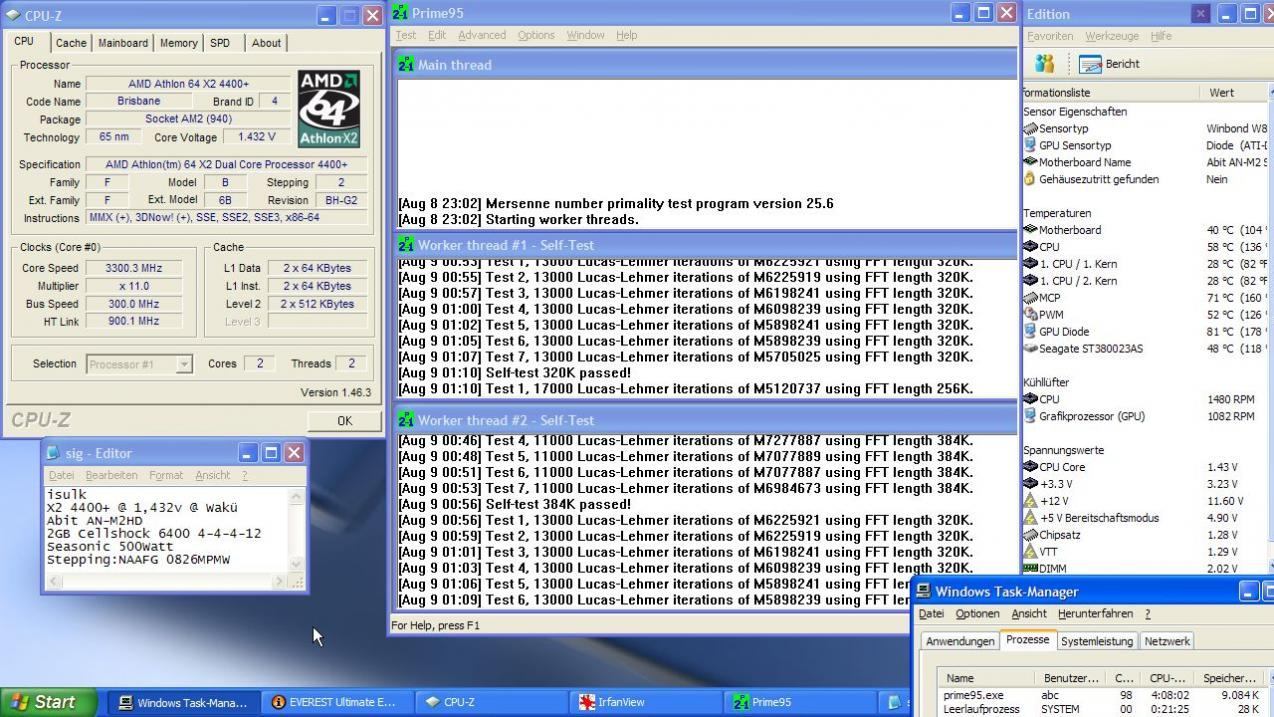1274x717 pixels.
Task: Click the sig Editor vertical scrollbar up arrow
Action: [x=297, y=497]
